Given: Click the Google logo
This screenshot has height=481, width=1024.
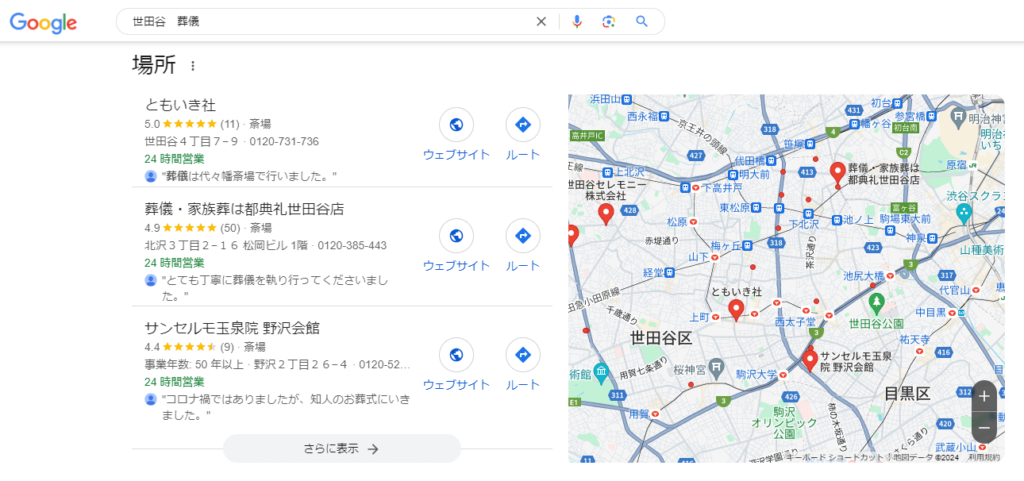Looking at the screenshot, I should tap(43, 22).
